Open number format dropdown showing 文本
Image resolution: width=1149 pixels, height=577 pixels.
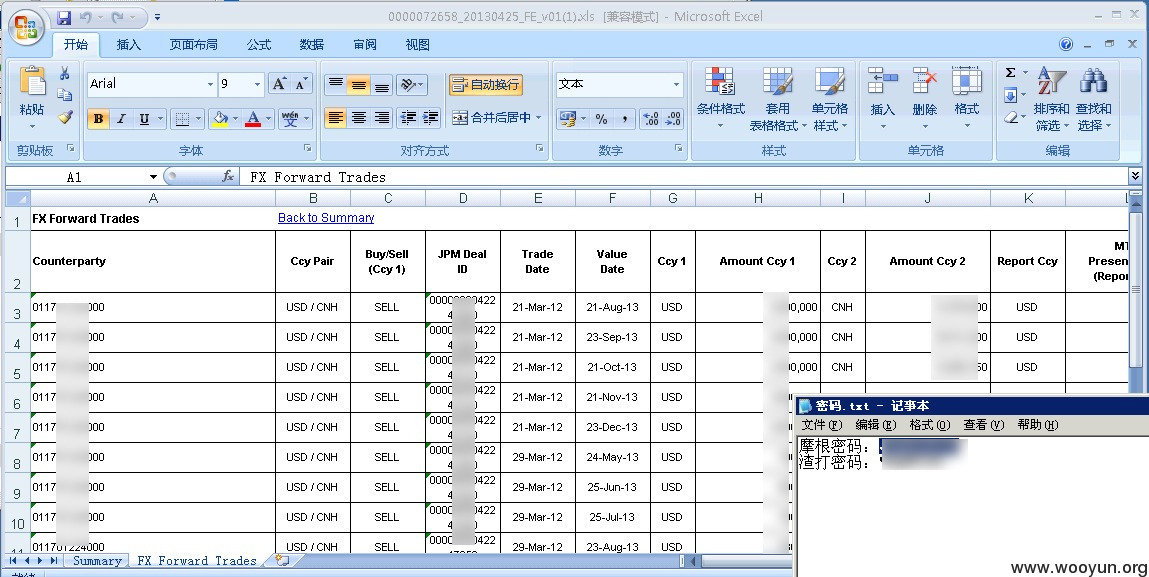coord(676,84)
